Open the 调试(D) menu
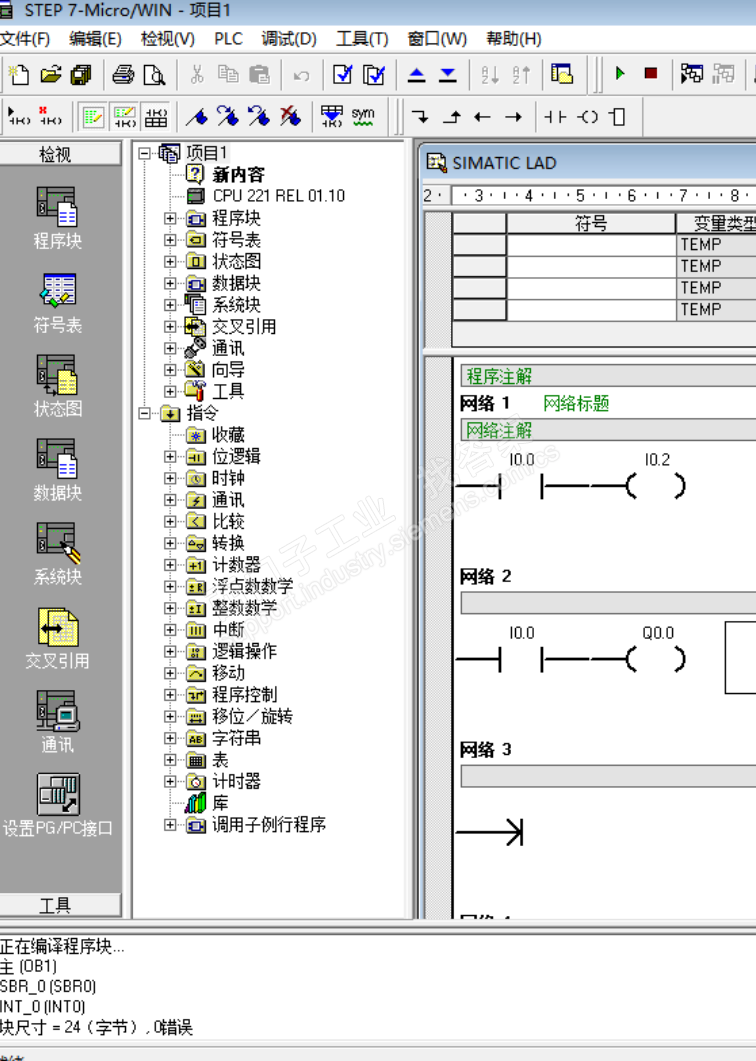Image resolution: width=756 pixels, height=1061 pixels. tap(289, 39)
